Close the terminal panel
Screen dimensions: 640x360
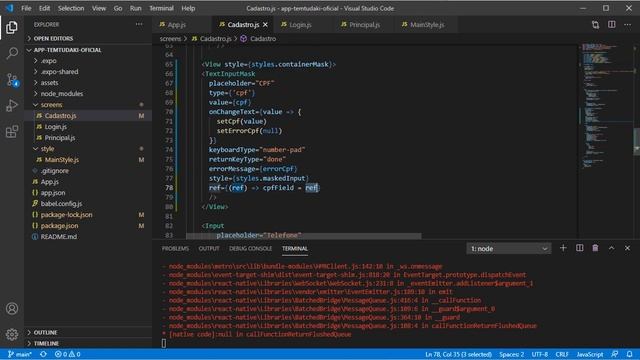pyautogui.click(x=627, y=248)
